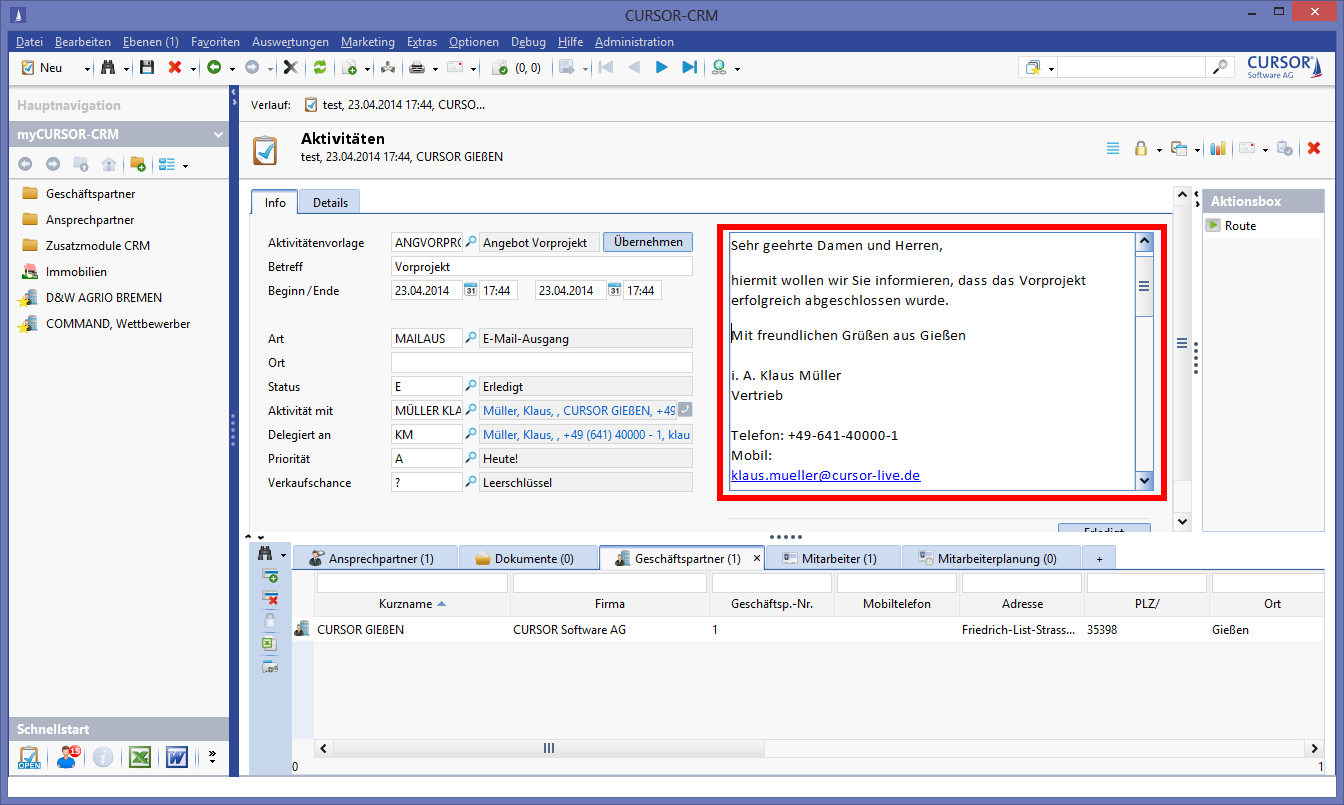
Task: Open the Auswertungen menu
Action: pos(290,42)
